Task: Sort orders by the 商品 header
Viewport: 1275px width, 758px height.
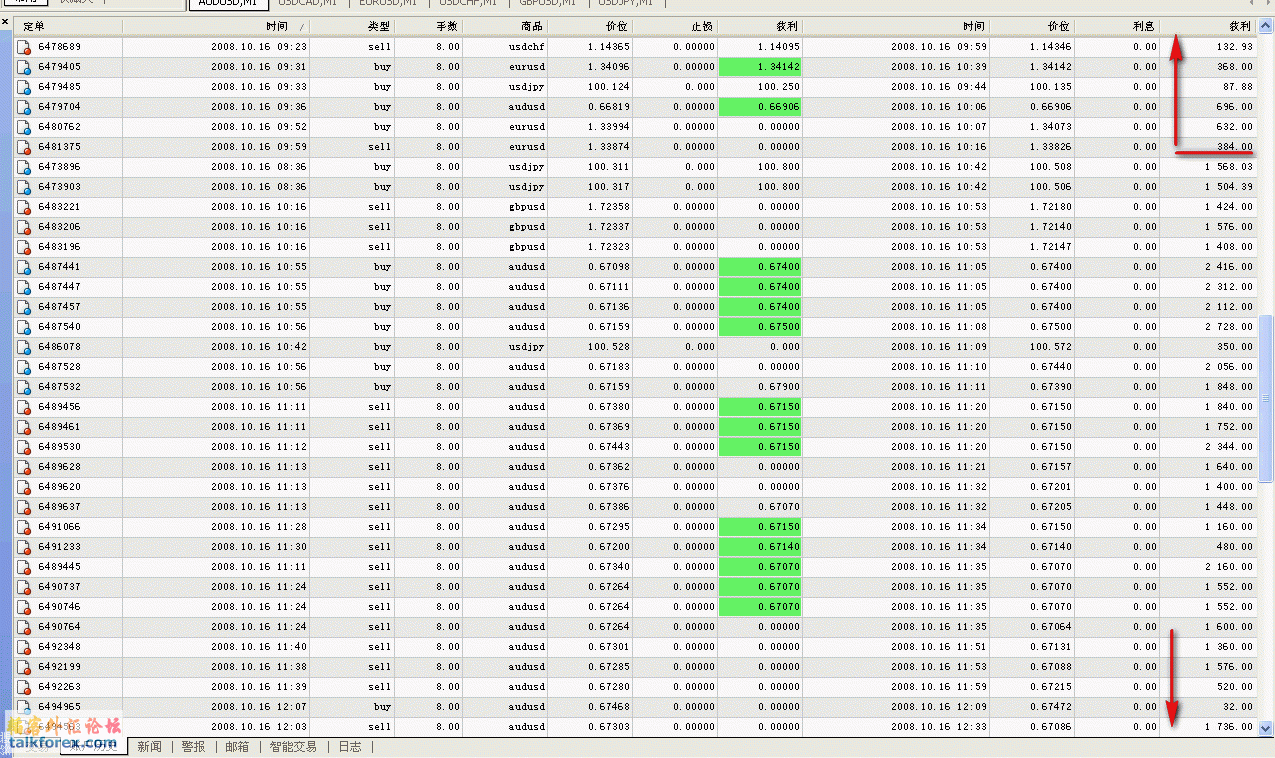Action: click(x=506, y=26)
